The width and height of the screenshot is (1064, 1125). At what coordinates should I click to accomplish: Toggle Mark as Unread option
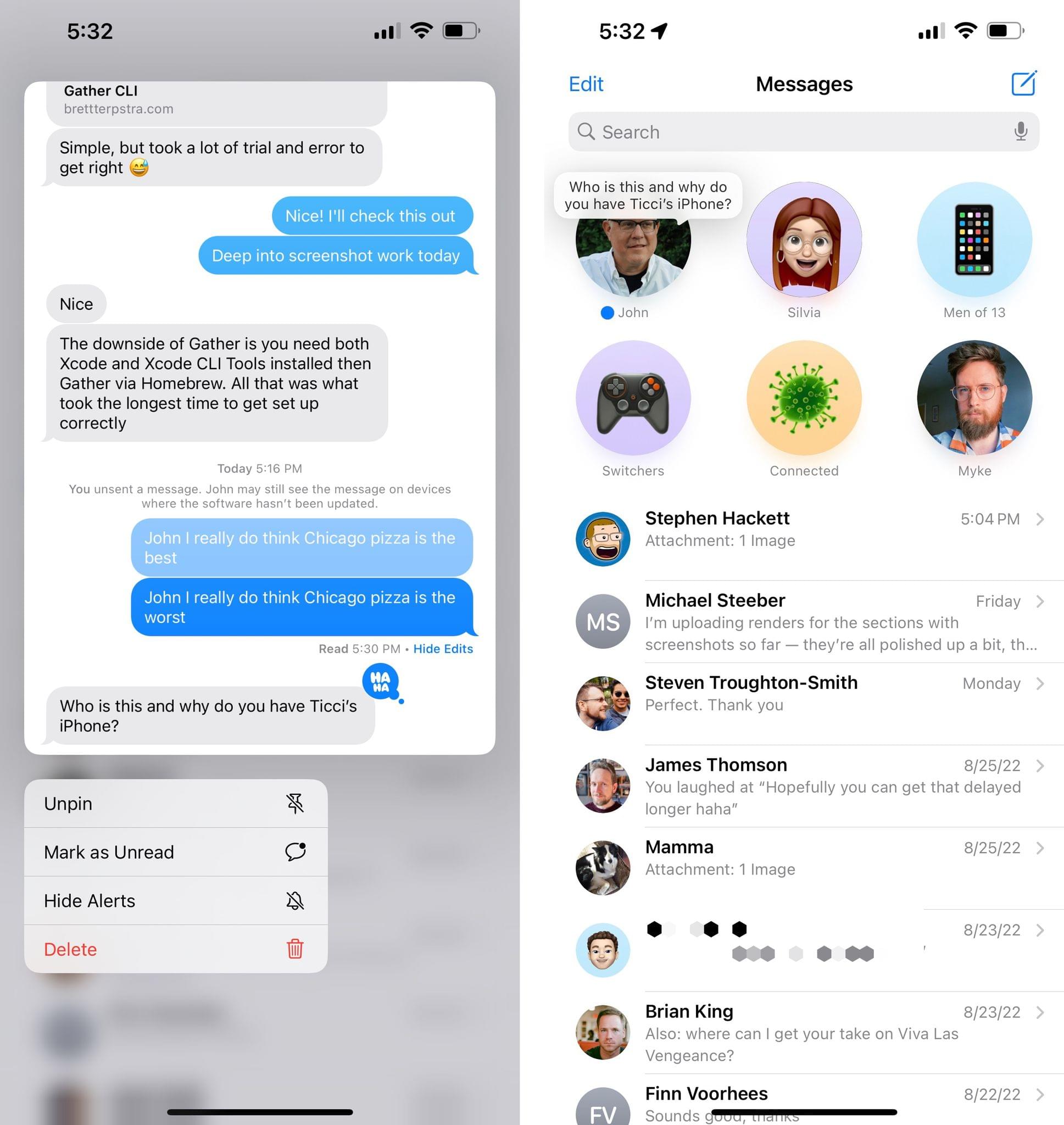[175, 851]
